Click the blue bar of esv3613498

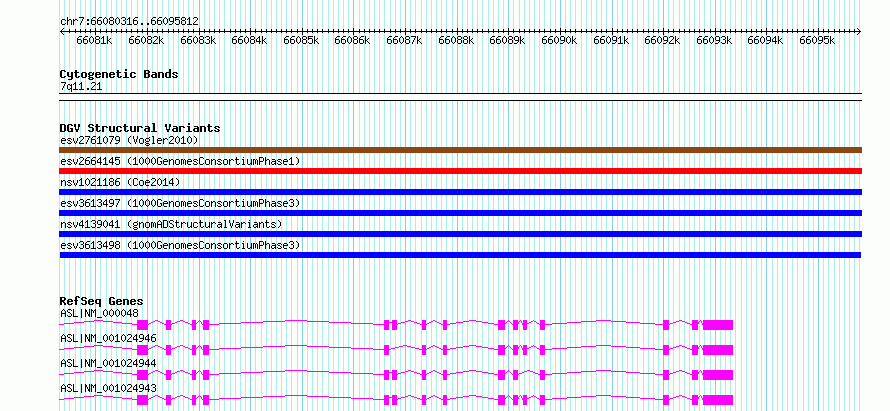pos(460,255)
